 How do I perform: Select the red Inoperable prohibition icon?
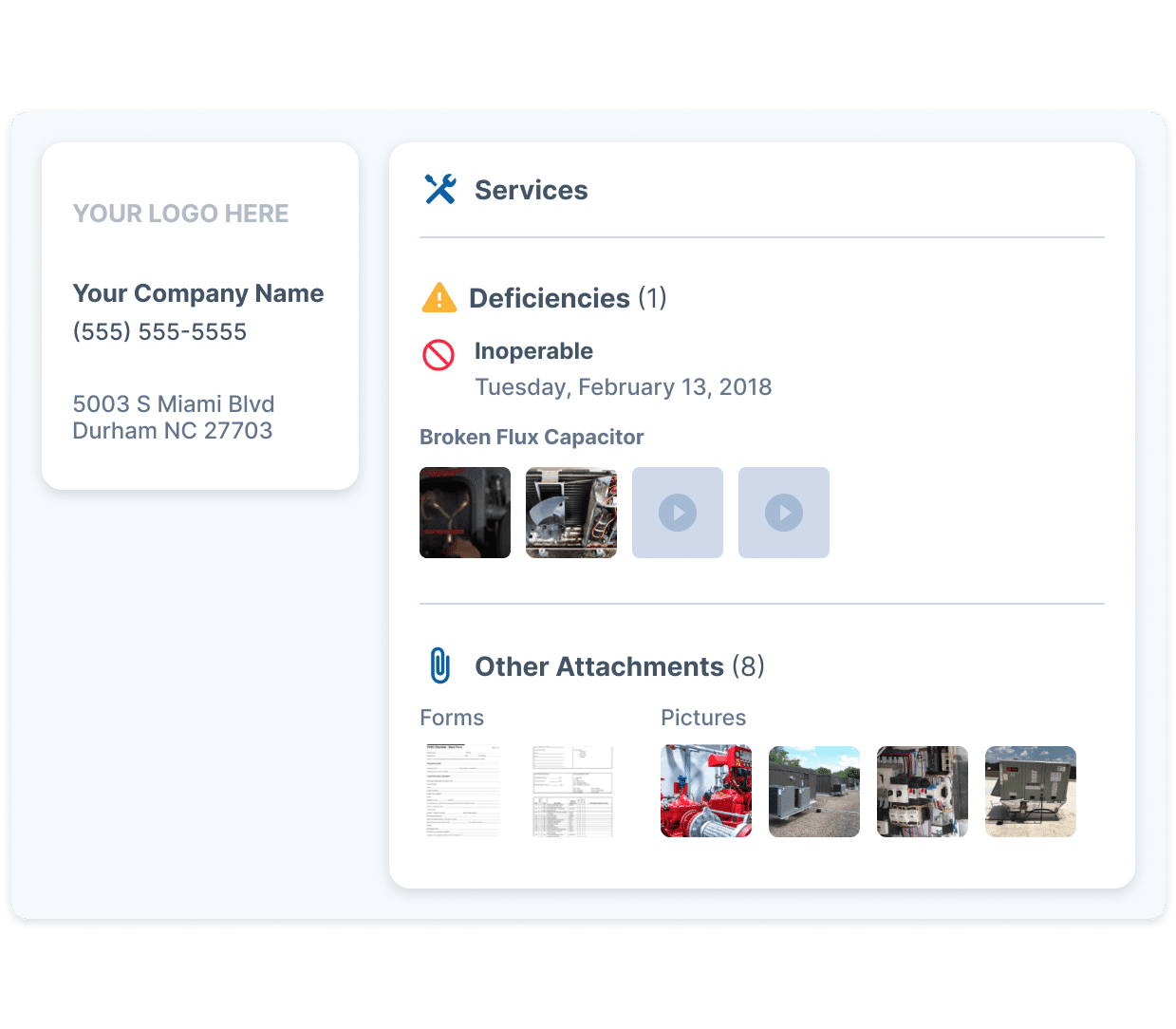point(437,354)
